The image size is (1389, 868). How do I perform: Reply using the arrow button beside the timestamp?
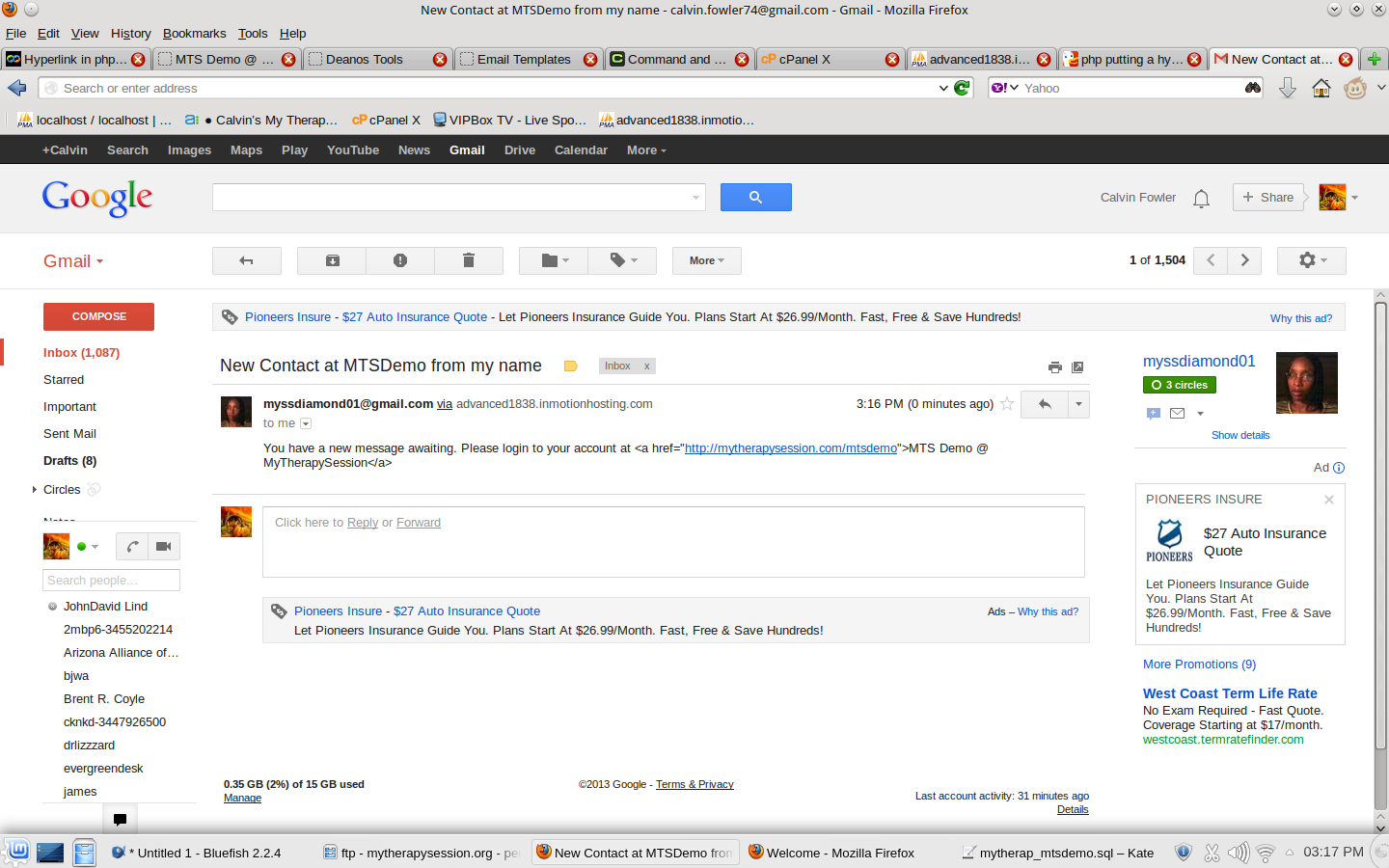pos(1044,404)
